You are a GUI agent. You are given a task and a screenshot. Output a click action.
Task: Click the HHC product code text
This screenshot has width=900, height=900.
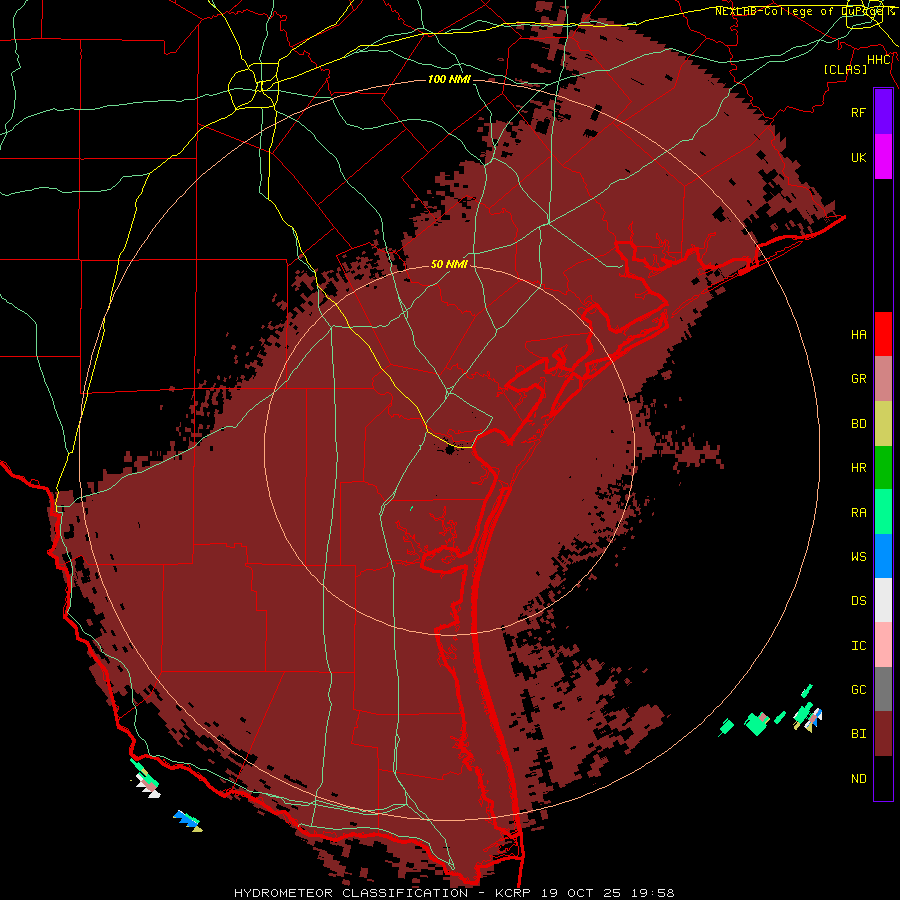(879, 60)
